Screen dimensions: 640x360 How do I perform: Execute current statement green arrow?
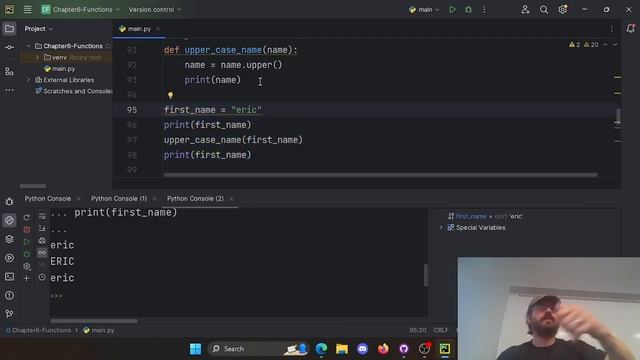27,242
